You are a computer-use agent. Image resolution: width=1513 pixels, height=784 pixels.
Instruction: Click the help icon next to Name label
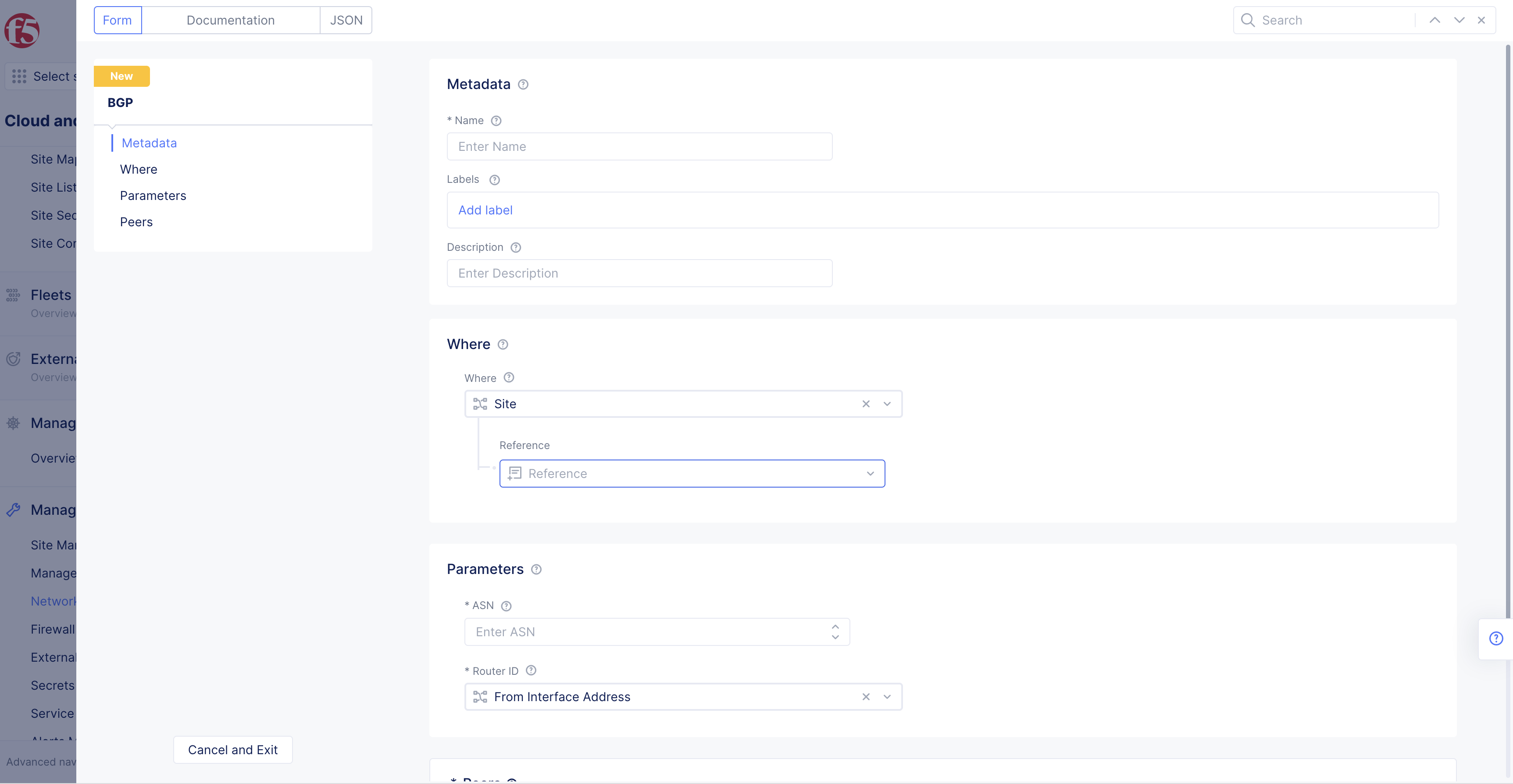point(496,121)
